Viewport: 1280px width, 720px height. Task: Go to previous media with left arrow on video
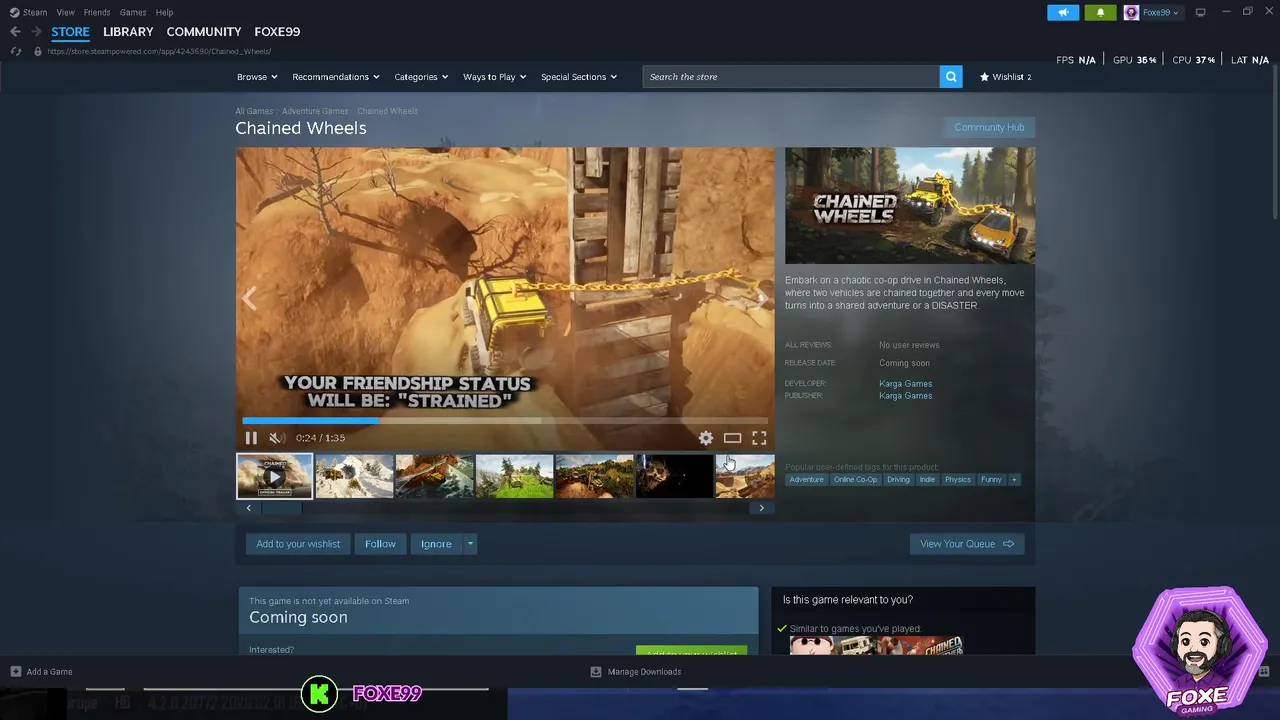click(249, 298)
